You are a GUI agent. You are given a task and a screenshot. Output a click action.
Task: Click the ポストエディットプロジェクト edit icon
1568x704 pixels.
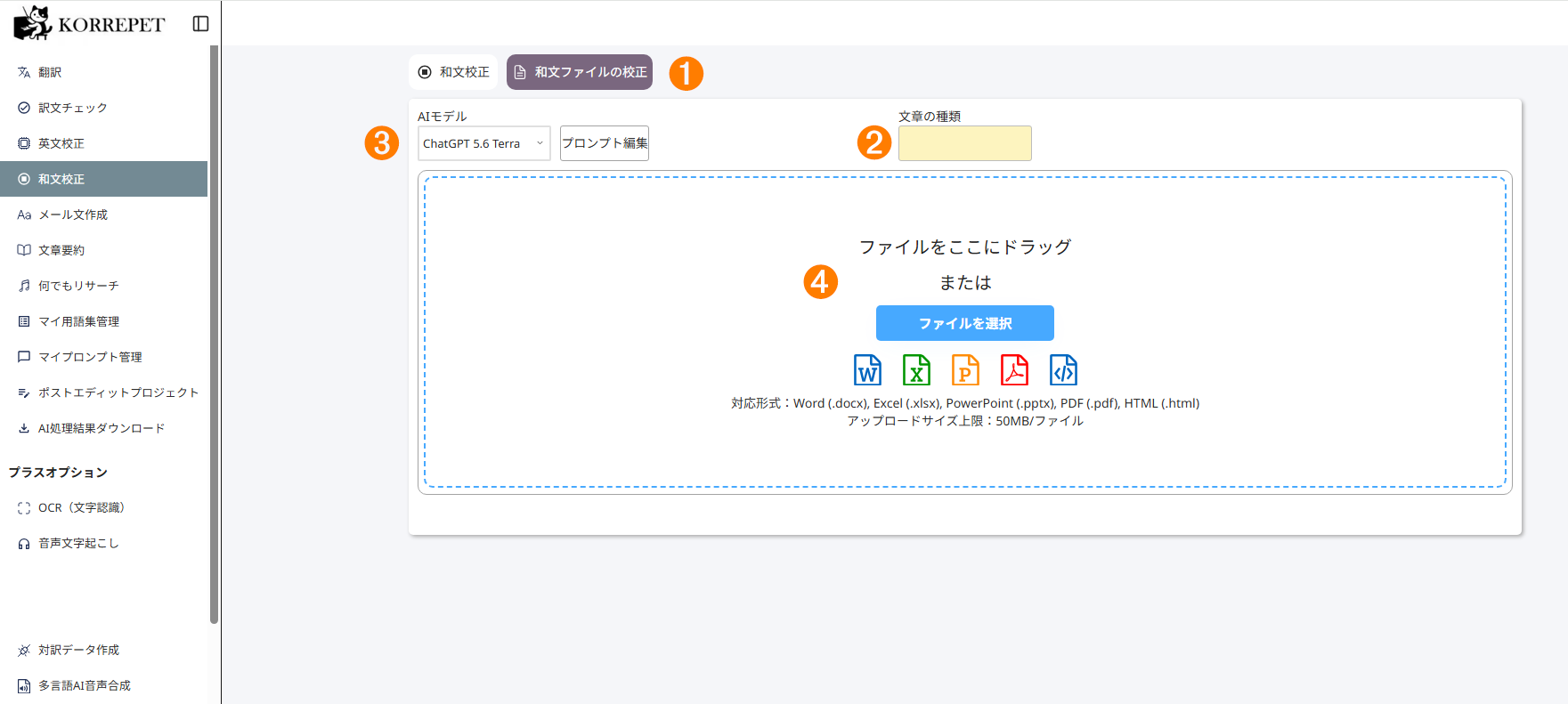coord(24,392)
